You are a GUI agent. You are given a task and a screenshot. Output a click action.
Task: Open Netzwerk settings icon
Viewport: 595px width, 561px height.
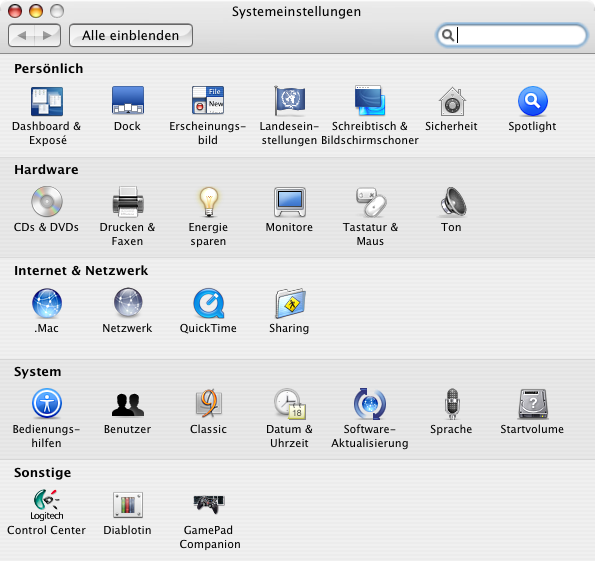point(128,303)
